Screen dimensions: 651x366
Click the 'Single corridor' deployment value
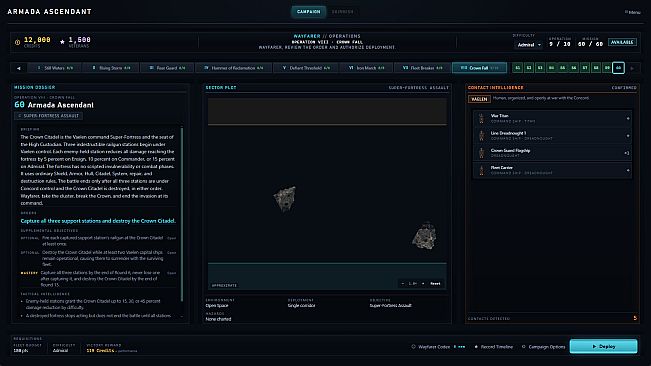coord(301,305)
